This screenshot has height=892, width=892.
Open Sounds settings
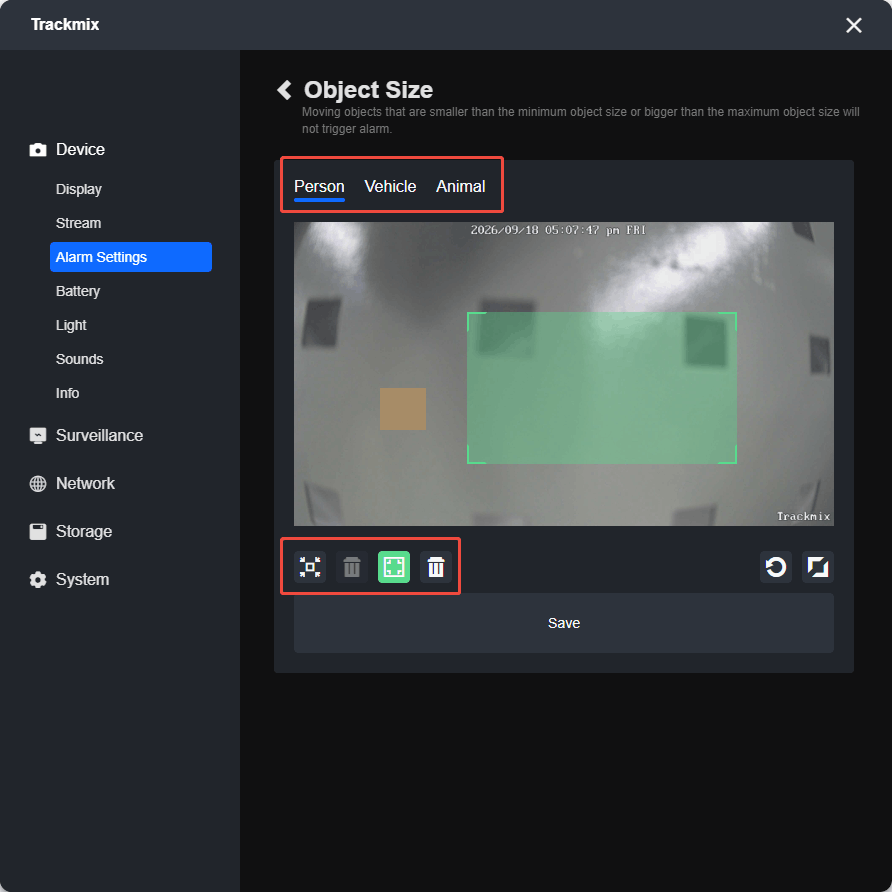[x=80, y=359]
